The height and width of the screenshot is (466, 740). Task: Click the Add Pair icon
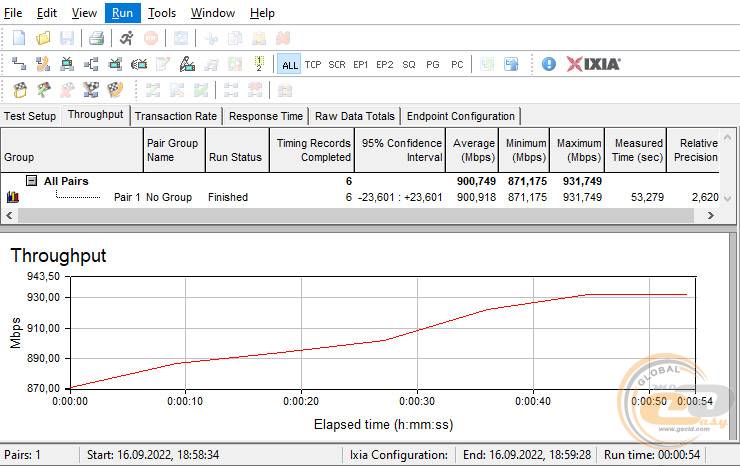(x=19, y=64)
